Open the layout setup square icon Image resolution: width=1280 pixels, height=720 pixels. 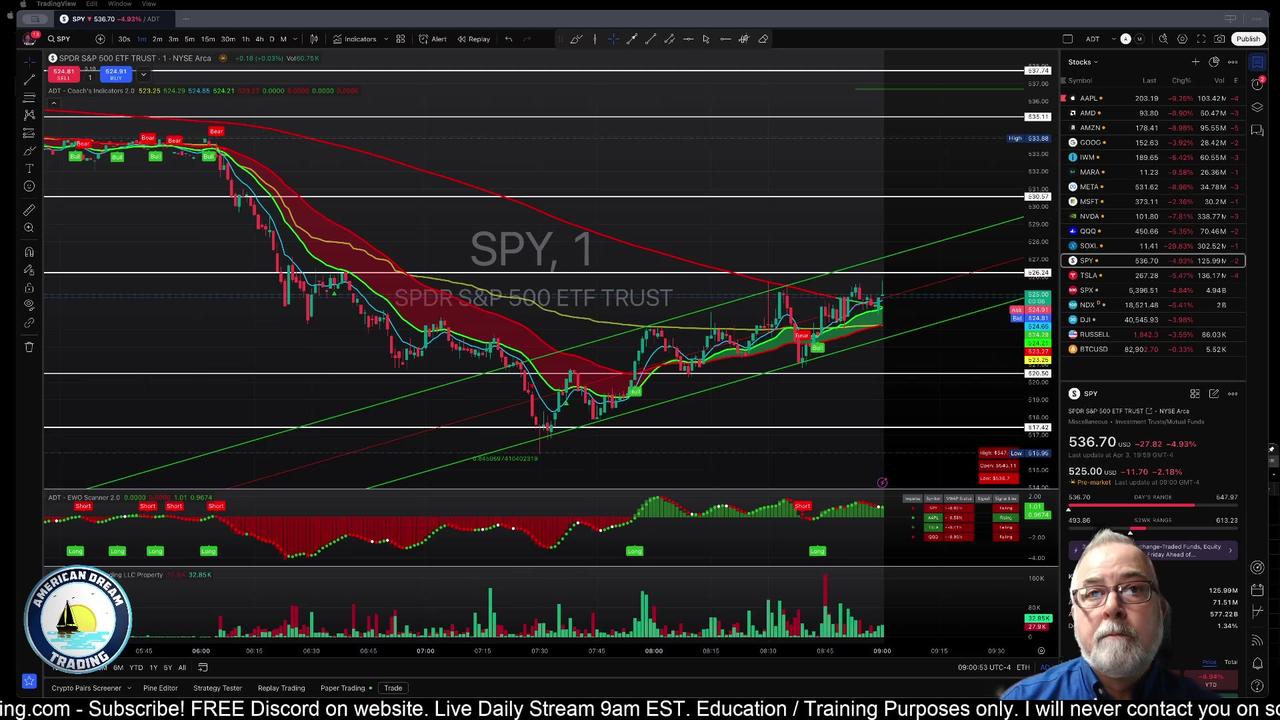pos(1067,39)
